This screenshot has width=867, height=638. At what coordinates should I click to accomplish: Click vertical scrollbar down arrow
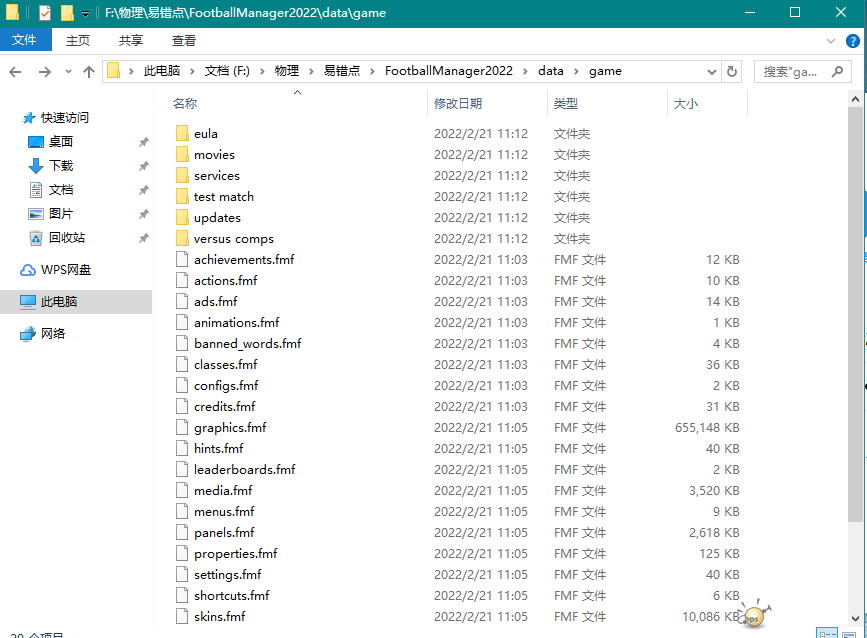(855, 619)
